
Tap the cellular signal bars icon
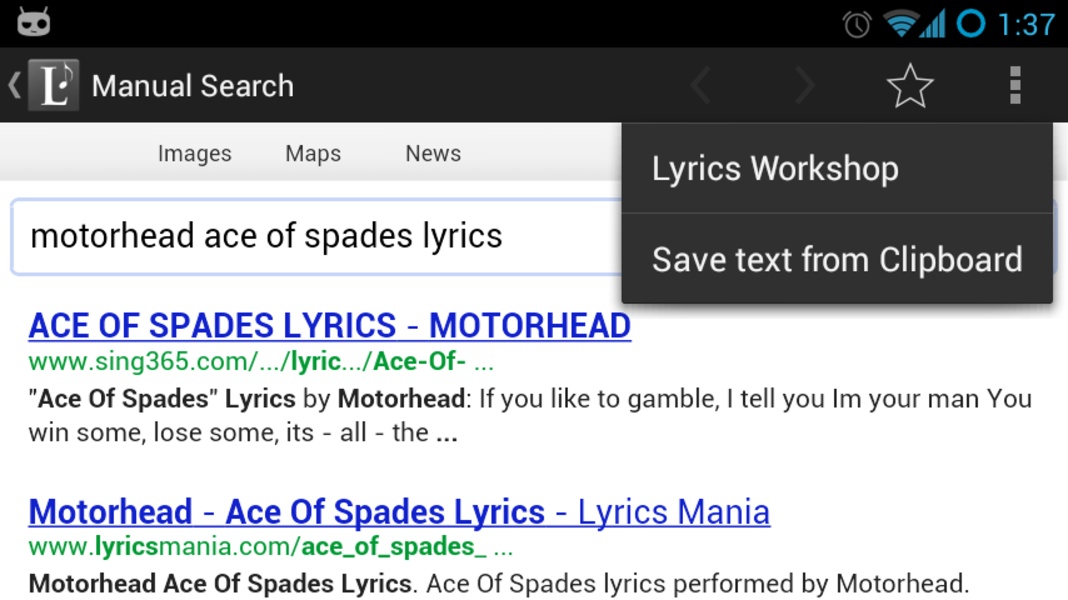pyautogui.click(x=932, y=25)
